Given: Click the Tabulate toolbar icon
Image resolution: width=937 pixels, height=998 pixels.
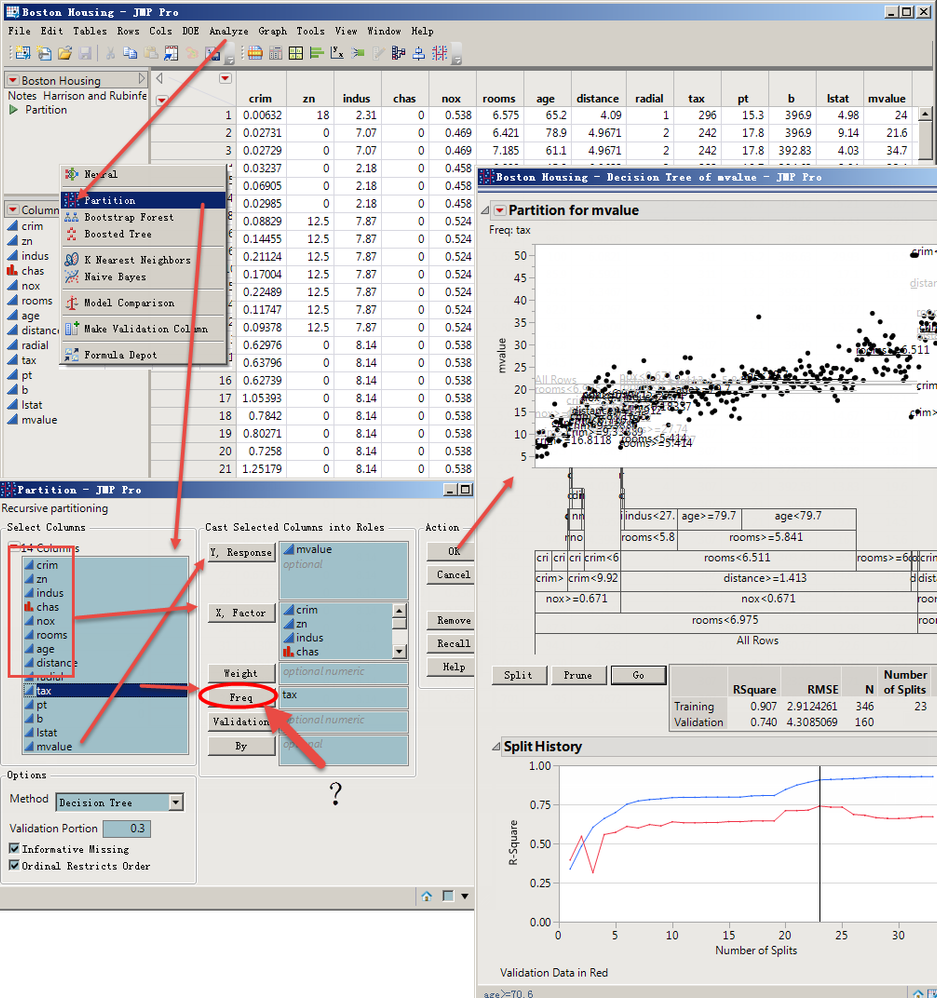Looking at the screenshot, I should 276,53.
